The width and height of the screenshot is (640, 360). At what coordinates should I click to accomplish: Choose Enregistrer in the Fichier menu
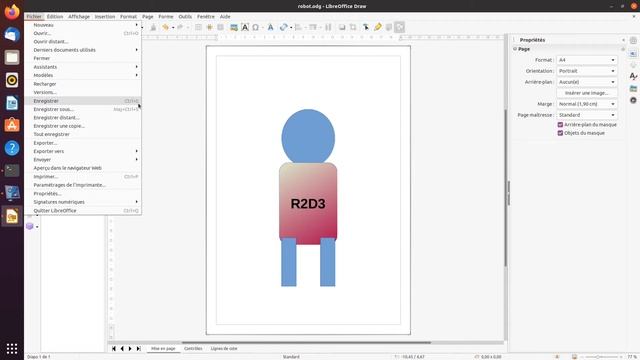83,101
